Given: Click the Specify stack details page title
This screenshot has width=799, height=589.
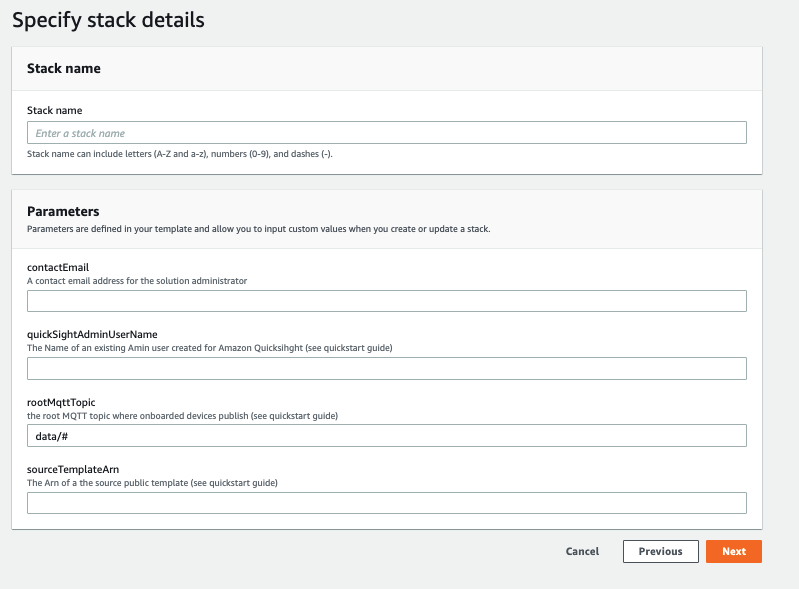Looking at the screenshot, I should pyautogui.click(x=109, y=20).
